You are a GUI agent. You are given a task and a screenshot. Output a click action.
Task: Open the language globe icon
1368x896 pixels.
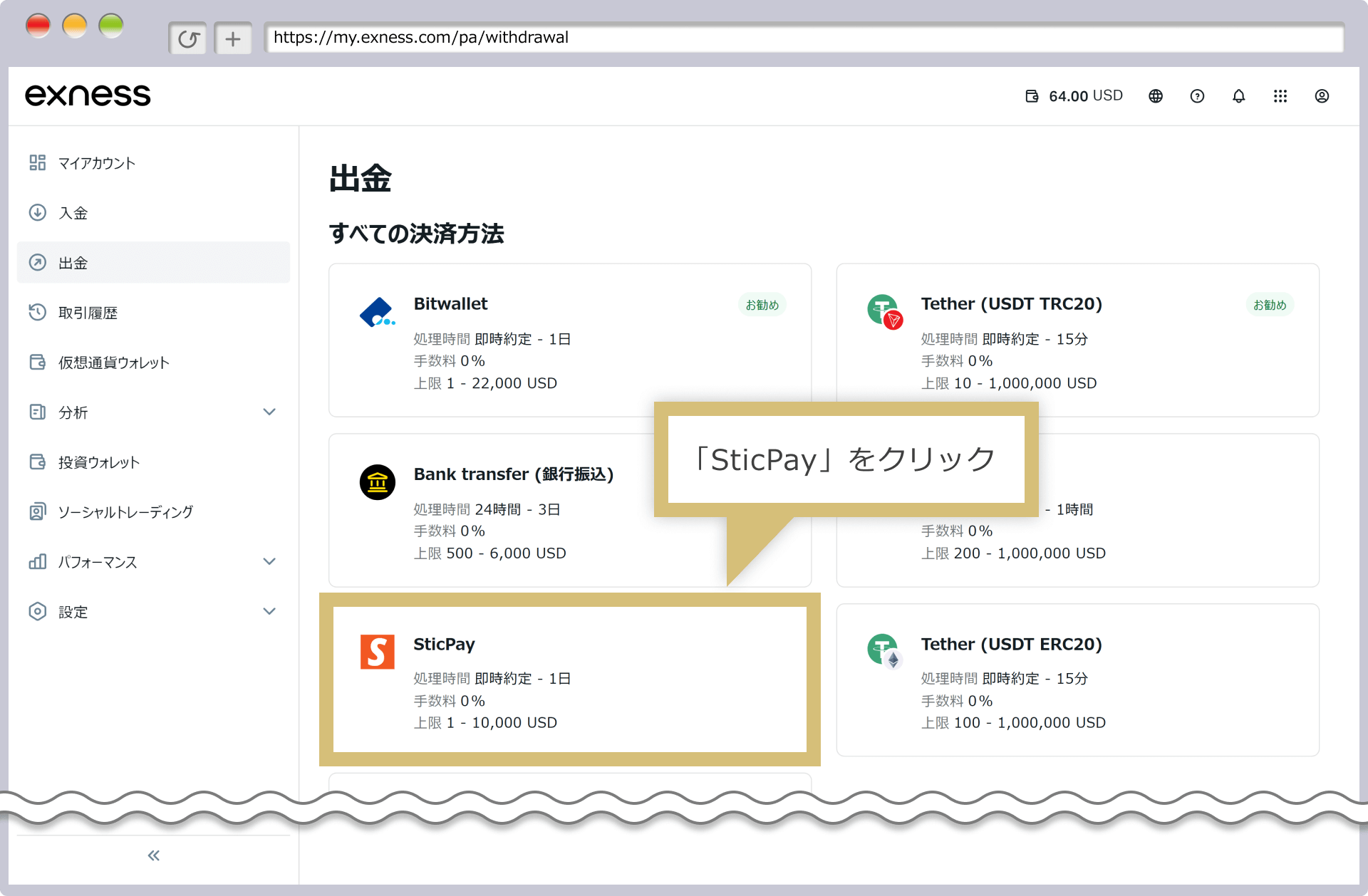[x=1156, y=96]
